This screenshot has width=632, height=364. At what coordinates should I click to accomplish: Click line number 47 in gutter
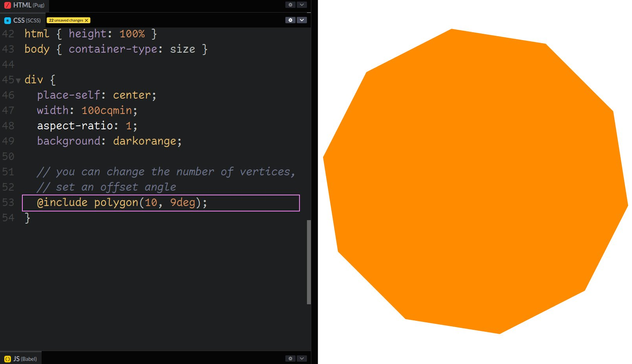8,110
